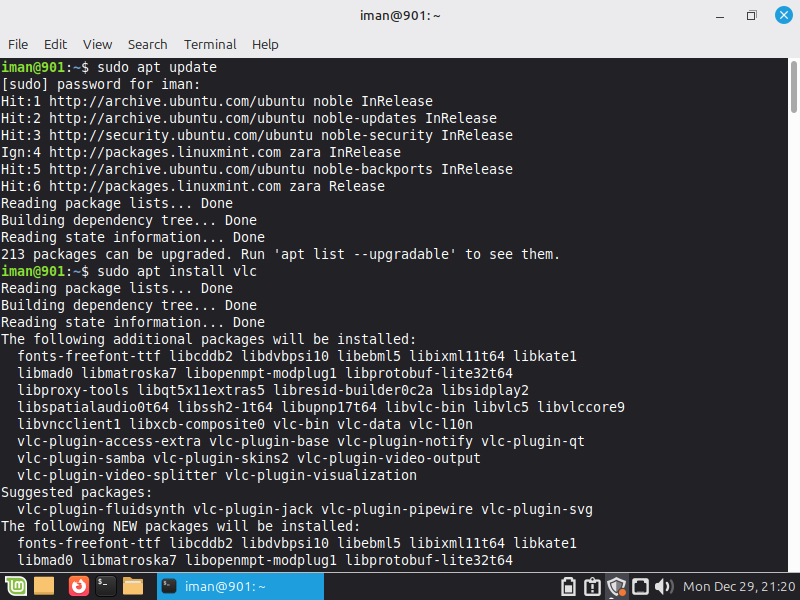This screenshot has height=600, width=800.
Task: Open the Edit menu
Action: [55, 44]
